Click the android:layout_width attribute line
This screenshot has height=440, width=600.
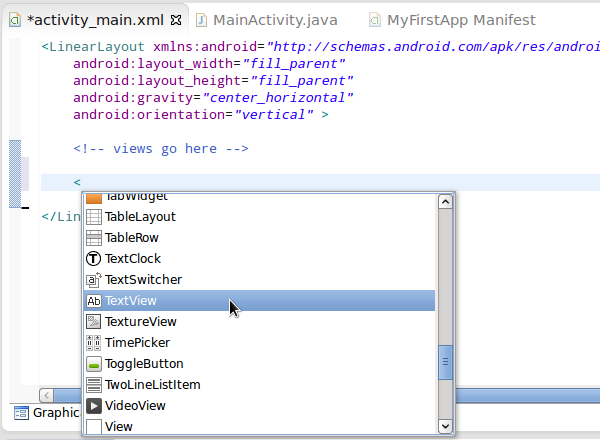(x=209, y=64)
